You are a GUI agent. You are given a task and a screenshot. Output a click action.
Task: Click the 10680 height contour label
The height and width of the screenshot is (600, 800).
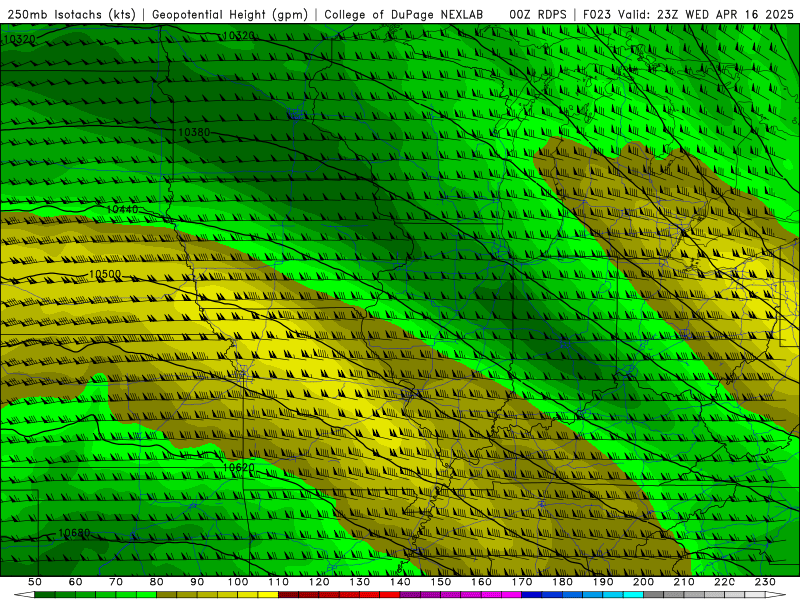pos(74,533)
